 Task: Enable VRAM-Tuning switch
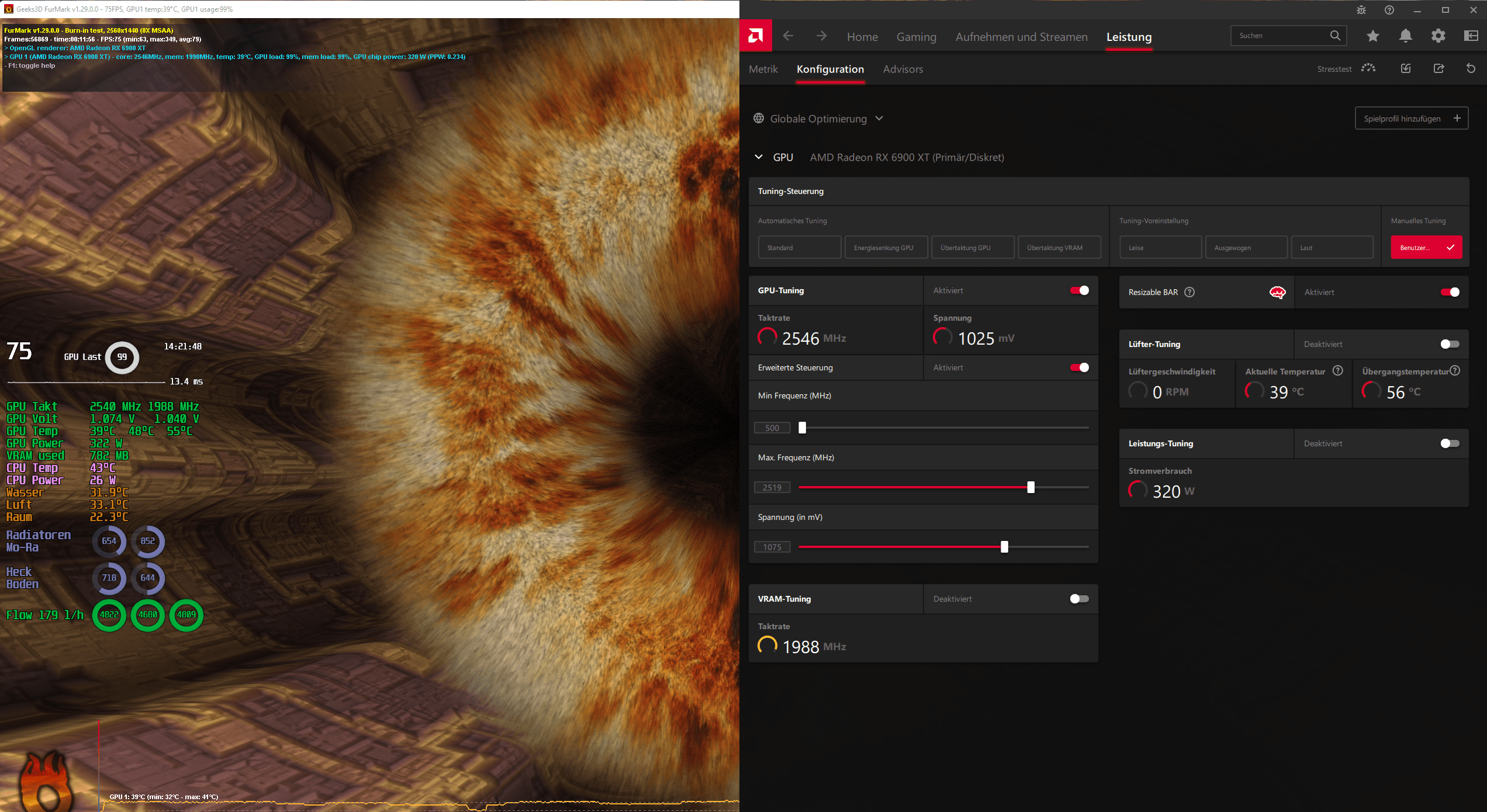pos(1080,599)
